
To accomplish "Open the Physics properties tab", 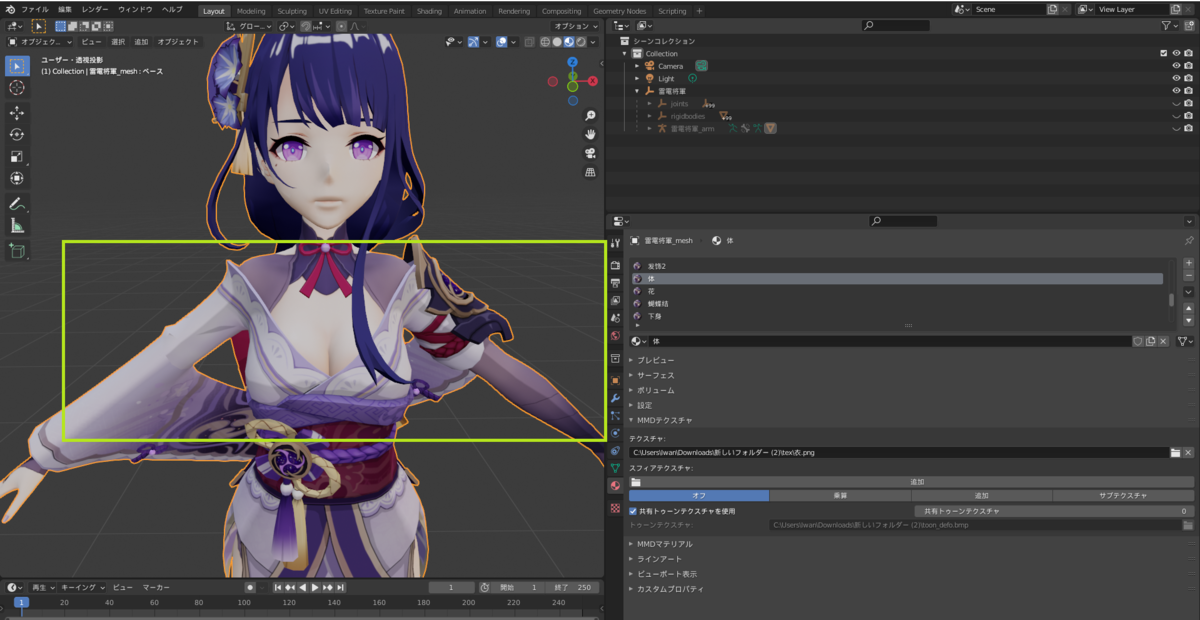I will (x=615, y=433).
